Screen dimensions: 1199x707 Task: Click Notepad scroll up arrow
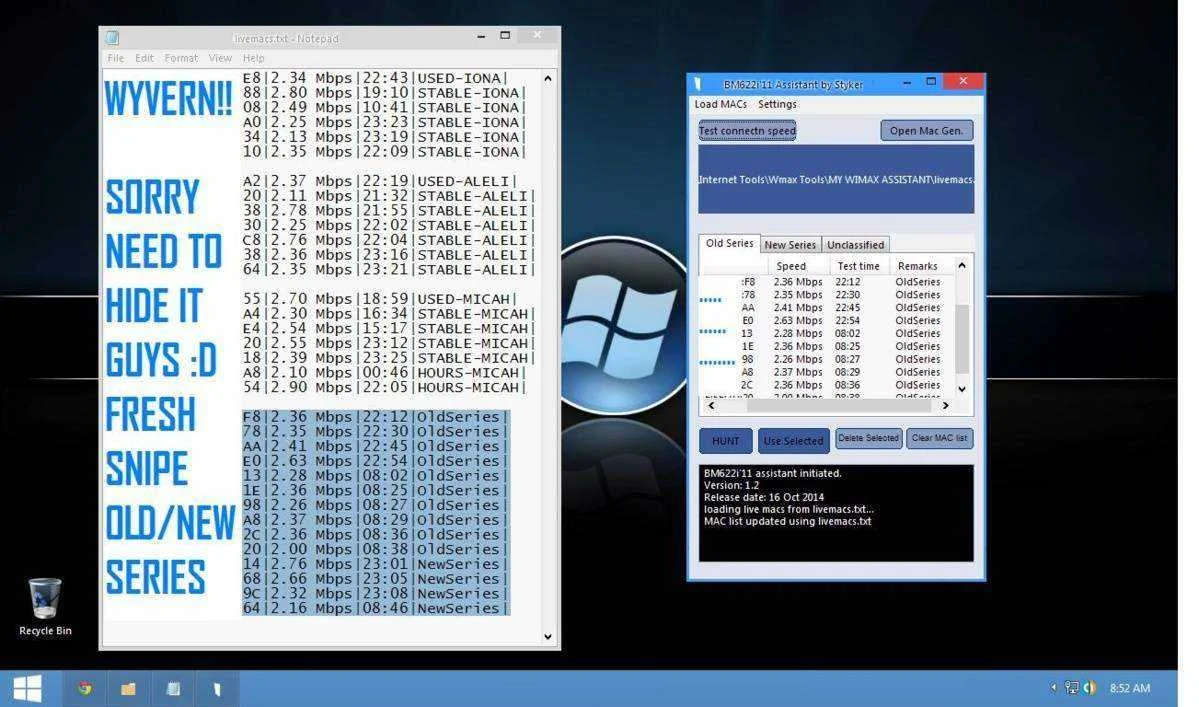click(x=548, y=78)
